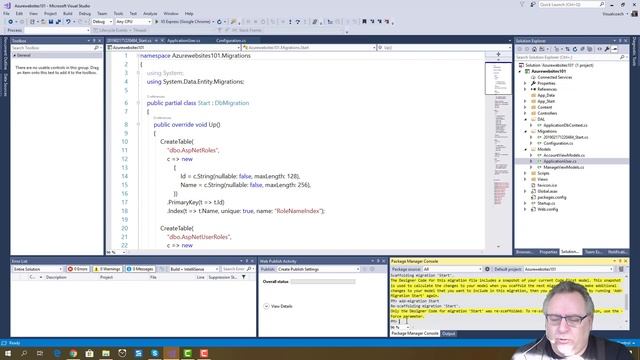Open the Entire Solution scope dropdown
Screen dimensions: 640x360
37,269
